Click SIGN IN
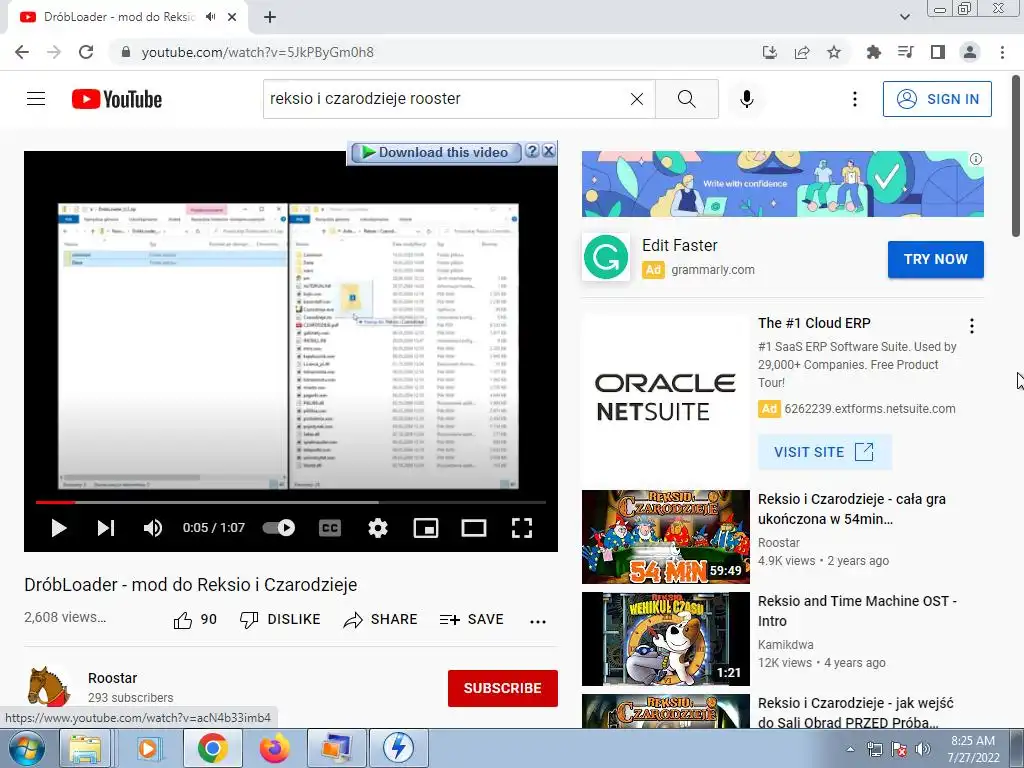 pyautogui.click(x=937, y=99)
